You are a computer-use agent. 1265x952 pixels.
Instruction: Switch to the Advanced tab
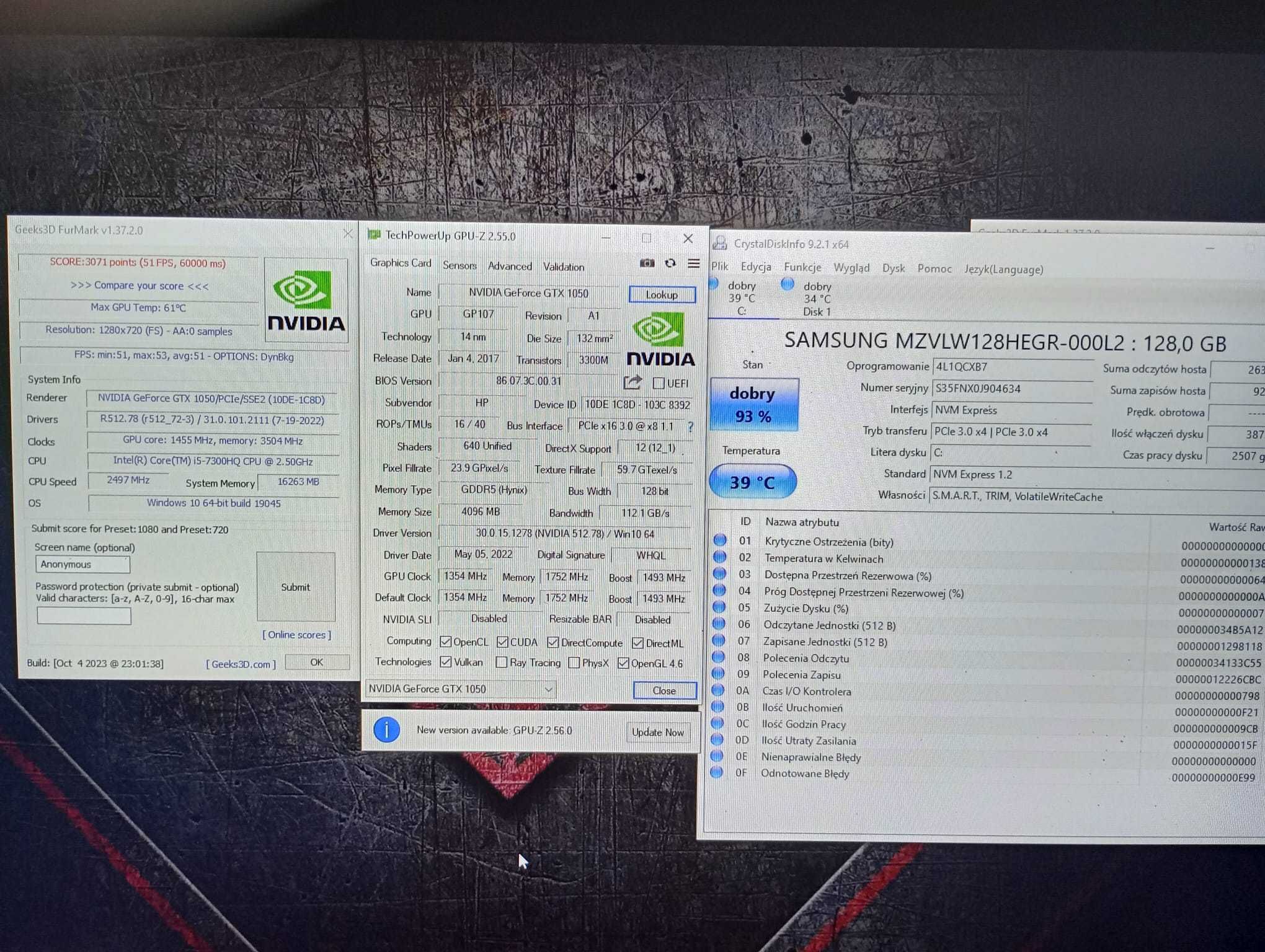pyautogui.click(x=510, y=266)
